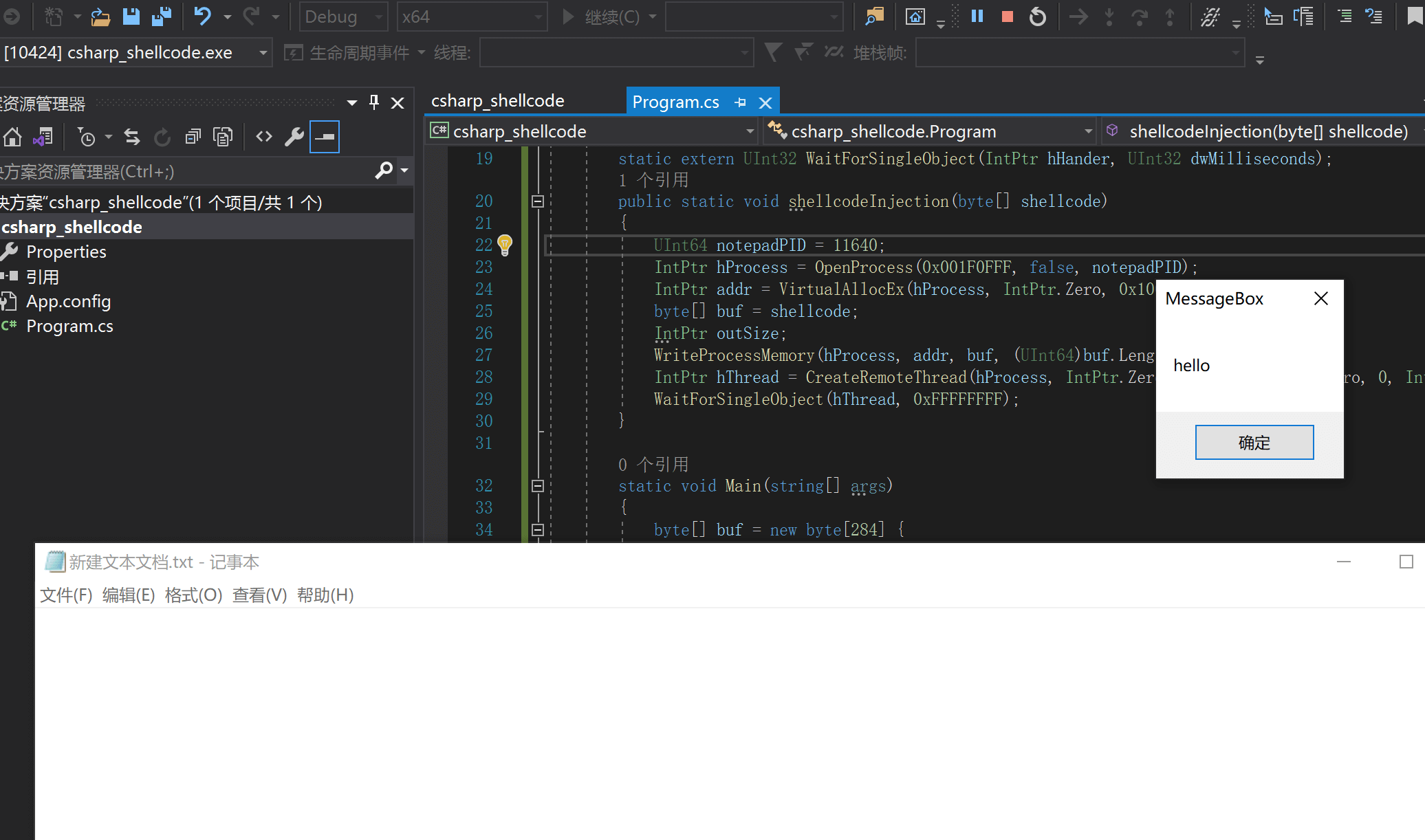Open Properties wrench icon in Solution Explorer toolbar
This screenshot has height=840, width=1425.
coord(294,137)
